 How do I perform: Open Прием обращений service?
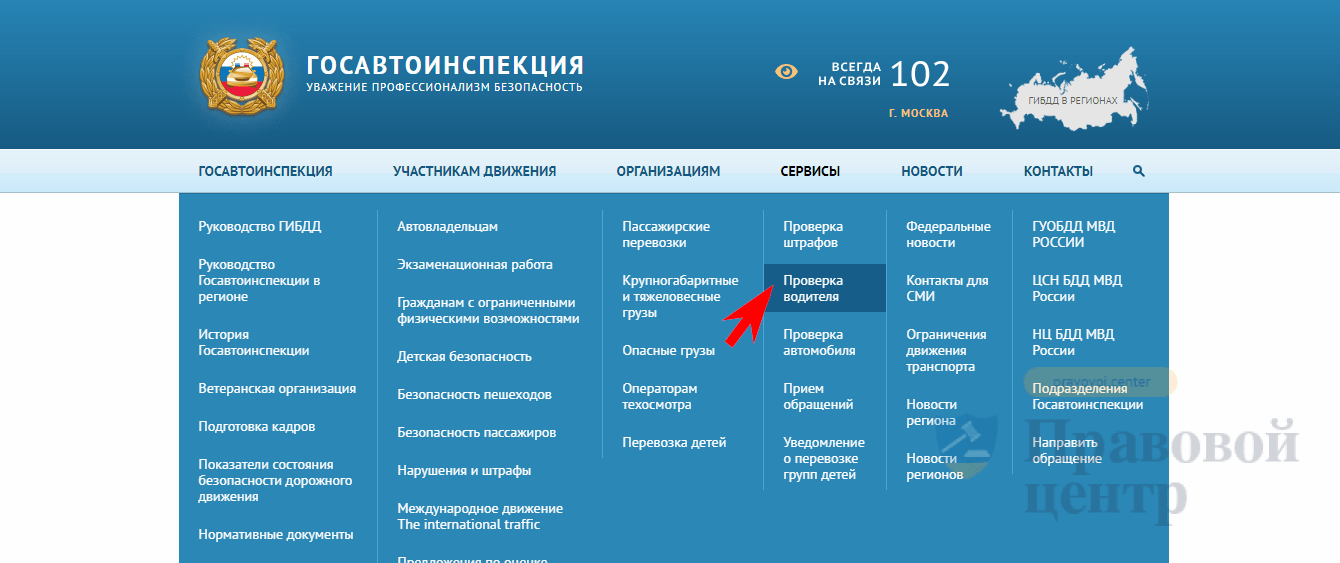click(x=818, y=397)
